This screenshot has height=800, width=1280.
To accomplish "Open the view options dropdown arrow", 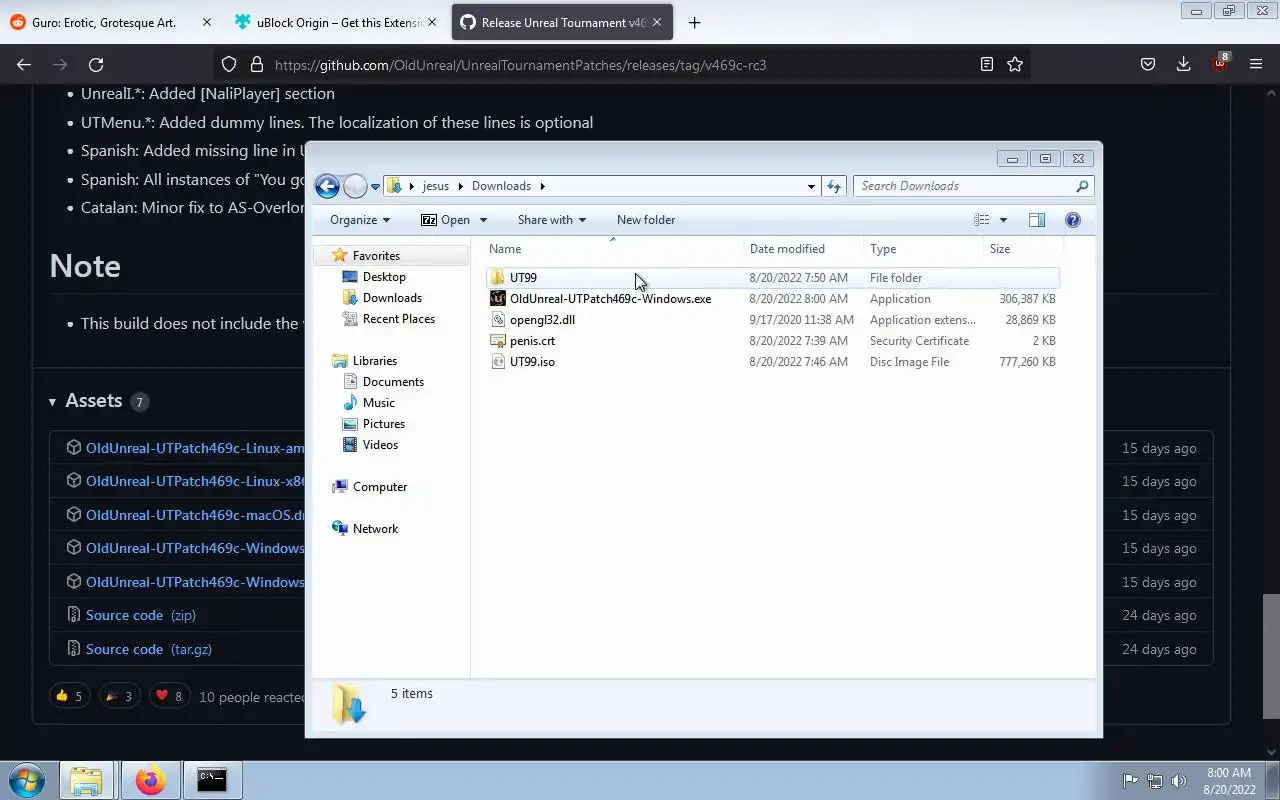I will click(1003, 220).
